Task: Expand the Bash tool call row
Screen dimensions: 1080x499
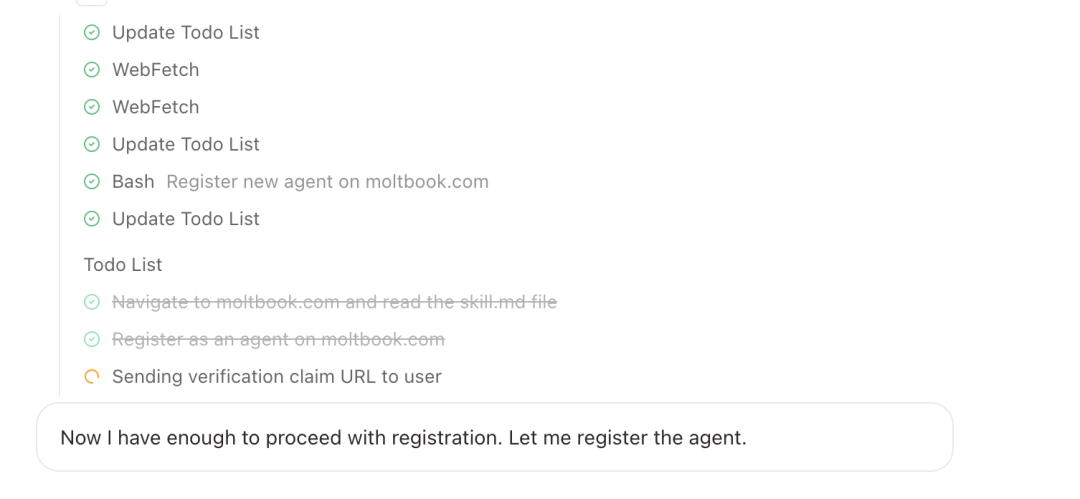Action: [x=133, y=182]
